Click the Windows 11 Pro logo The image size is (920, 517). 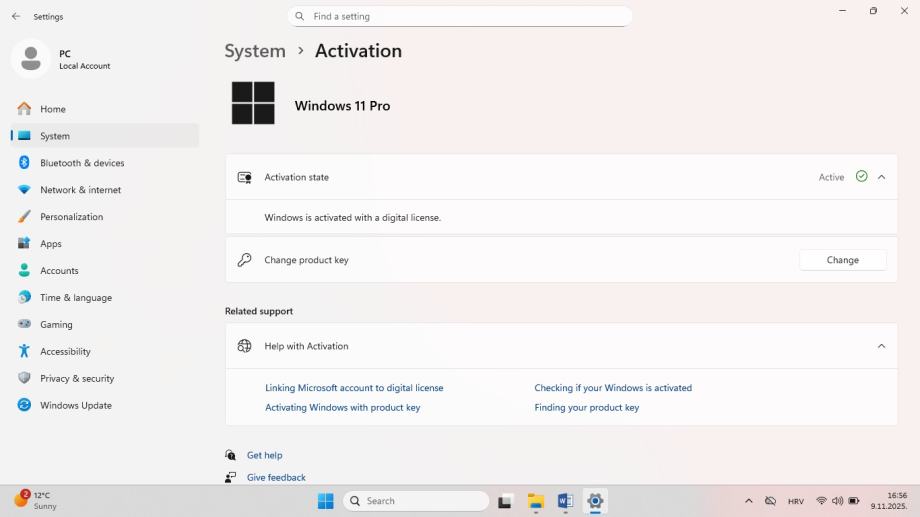pos(253,103)
